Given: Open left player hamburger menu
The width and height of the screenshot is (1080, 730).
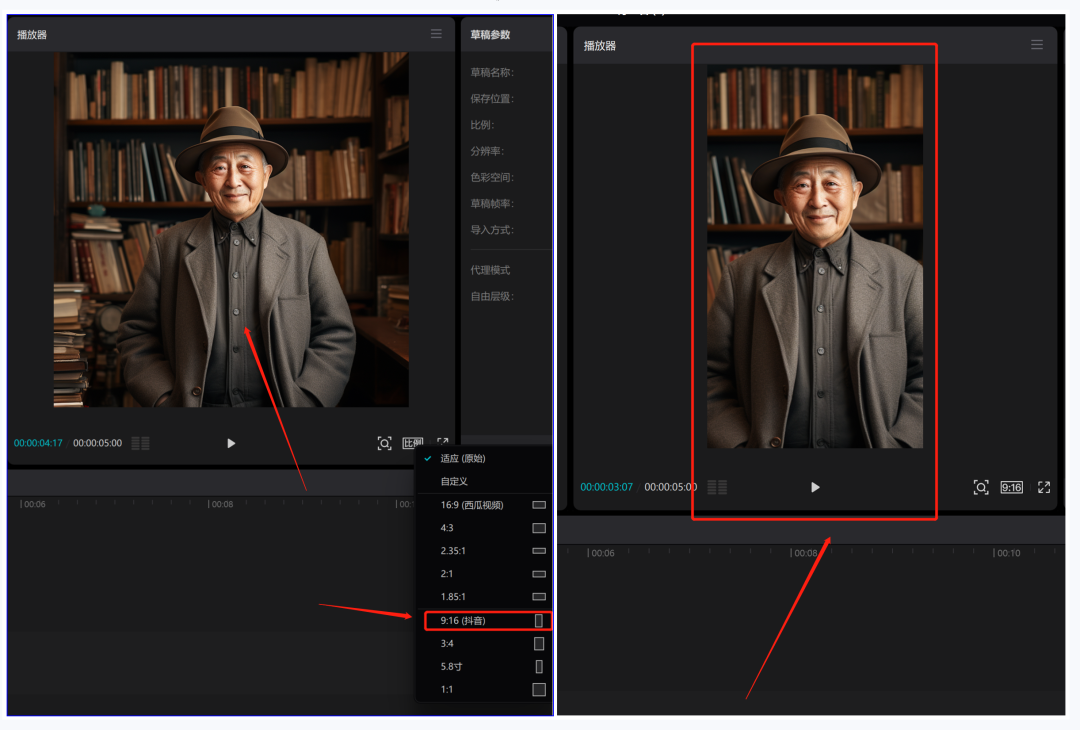Looking at the screenshot, I should coord(436,34).
